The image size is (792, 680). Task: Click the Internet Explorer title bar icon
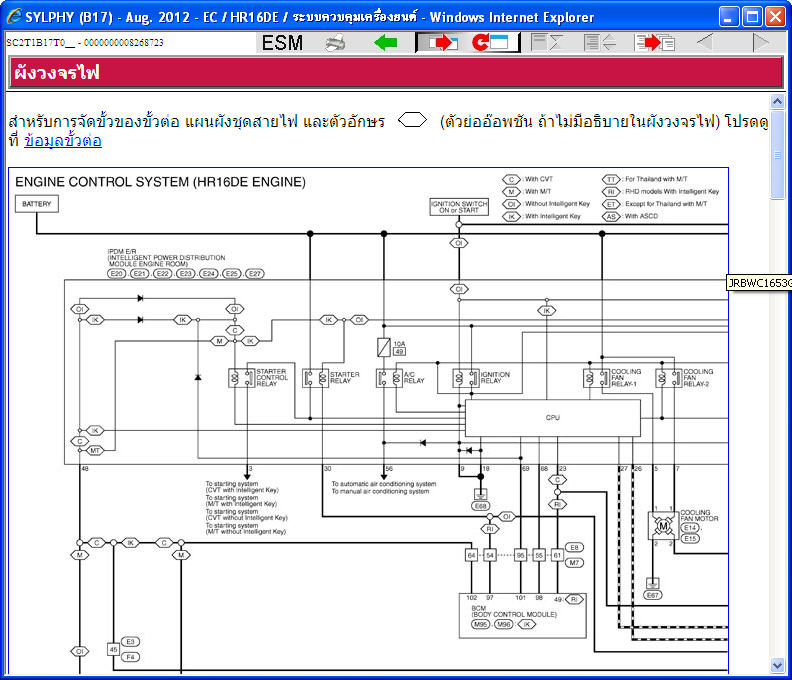coord(14,17)
